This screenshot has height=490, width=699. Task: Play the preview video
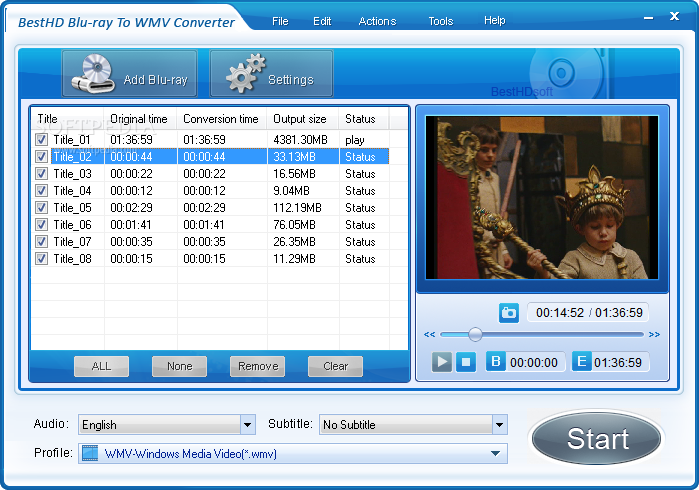[x=442, y=362]
